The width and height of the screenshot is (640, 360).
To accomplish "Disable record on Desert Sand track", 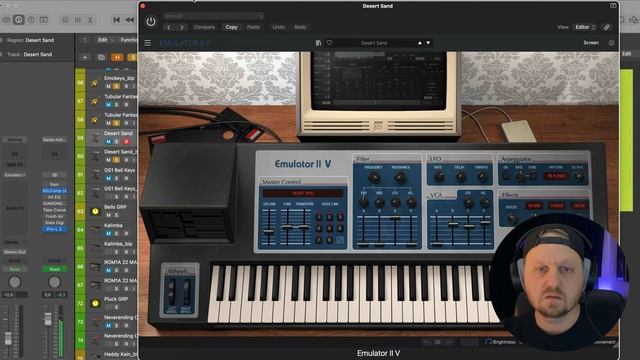I will point(126,142).
